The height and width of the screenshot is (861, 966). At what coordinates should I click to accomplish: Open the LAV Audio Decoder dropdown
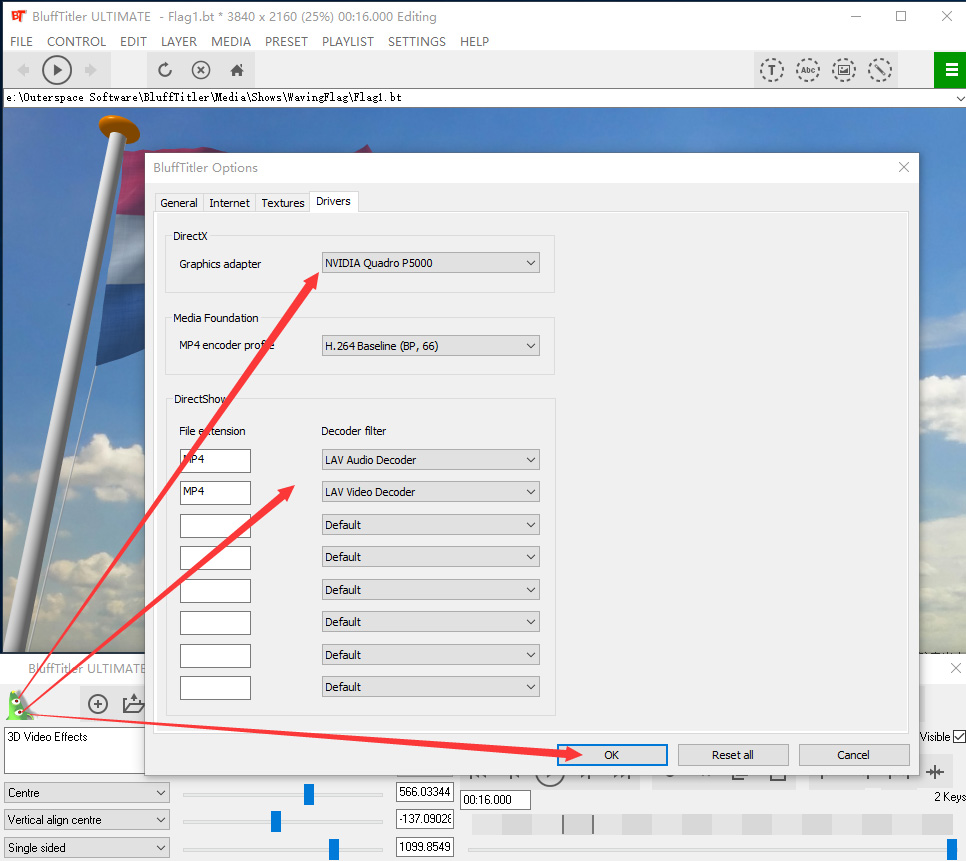click(431, 460)
